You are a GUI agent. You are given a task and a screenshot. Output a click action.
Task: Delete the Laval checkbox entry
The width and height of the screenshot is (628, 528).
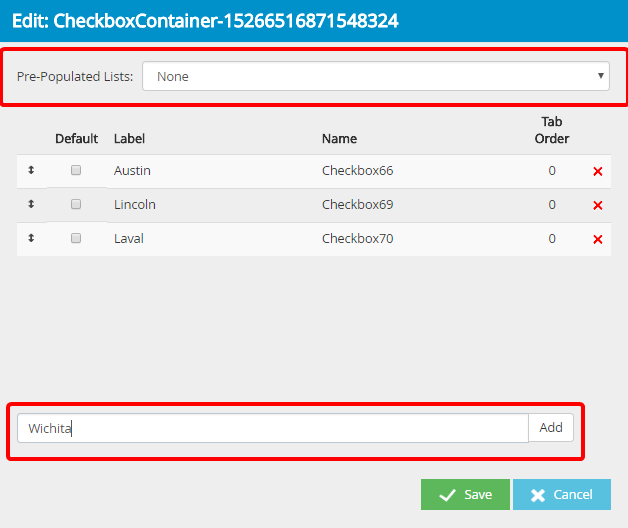(597, 240)
